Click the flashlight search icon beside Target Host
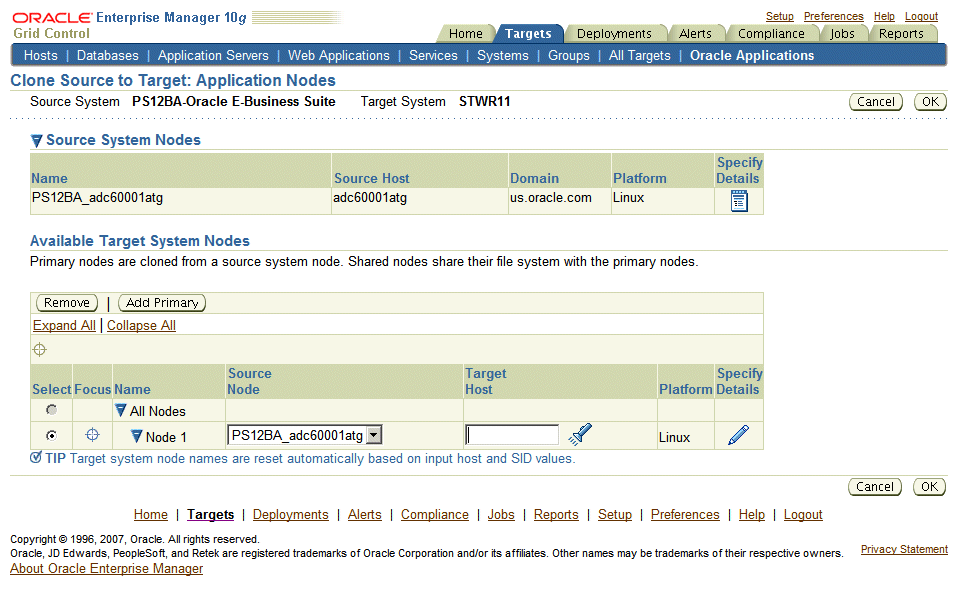Image resolution: width=957 pixels, height=589 pixels. [x=580, y=434]
